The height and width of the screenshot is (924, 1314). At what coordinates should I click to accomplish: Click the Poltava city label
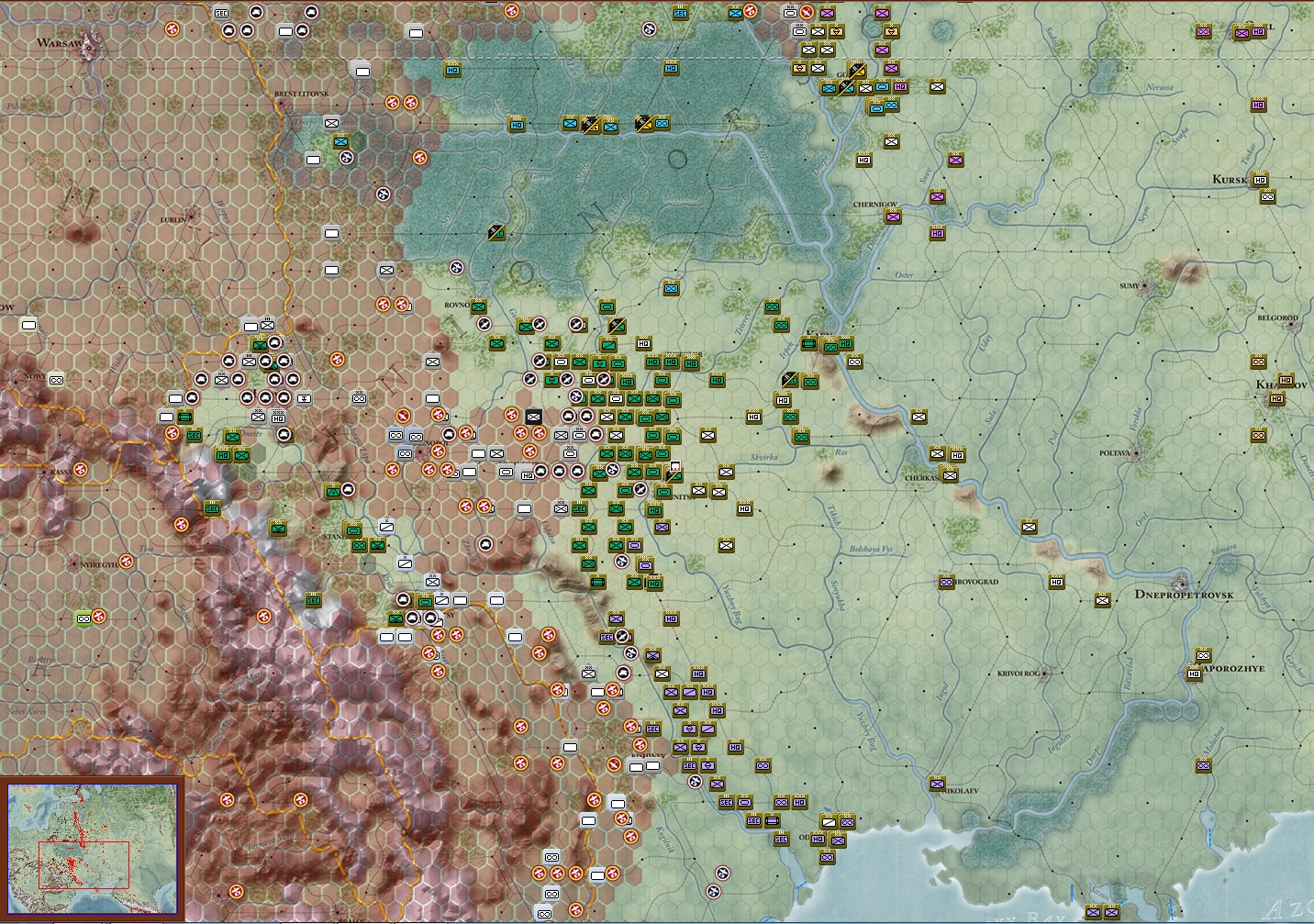click(x=1114, y=453)
